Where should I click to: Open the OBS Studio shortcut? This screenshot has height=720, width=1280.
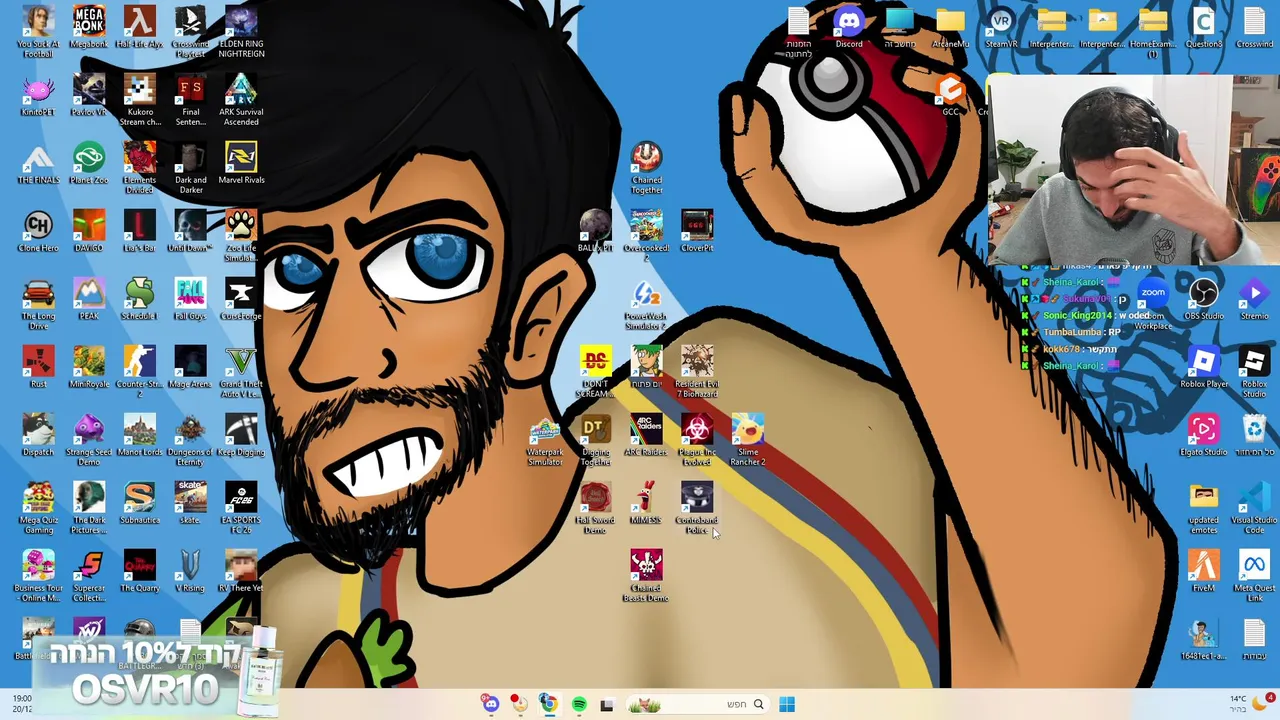1204,300
